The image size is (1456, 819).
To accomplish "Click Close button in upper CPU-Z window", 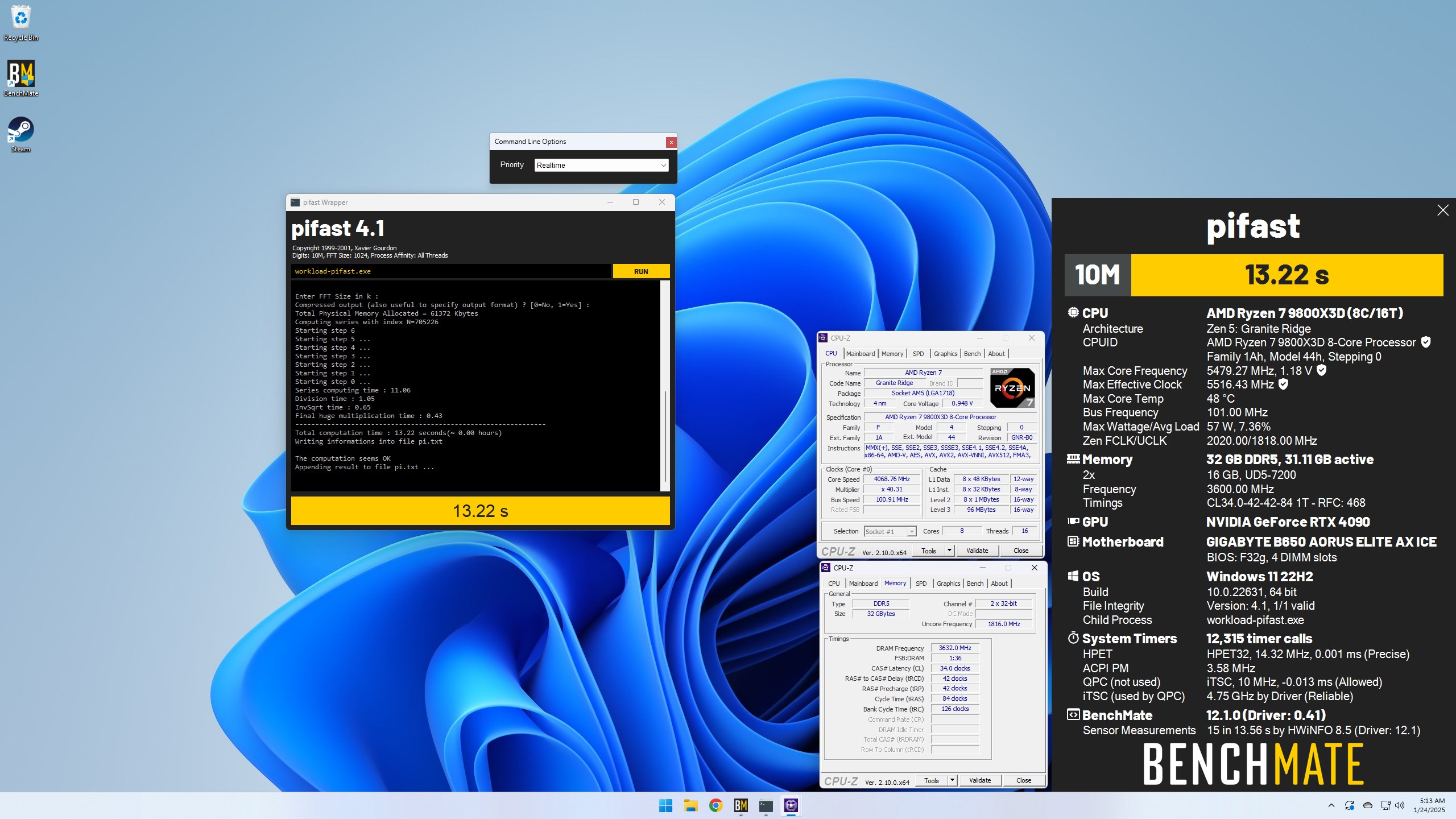I will point(1021,551).
